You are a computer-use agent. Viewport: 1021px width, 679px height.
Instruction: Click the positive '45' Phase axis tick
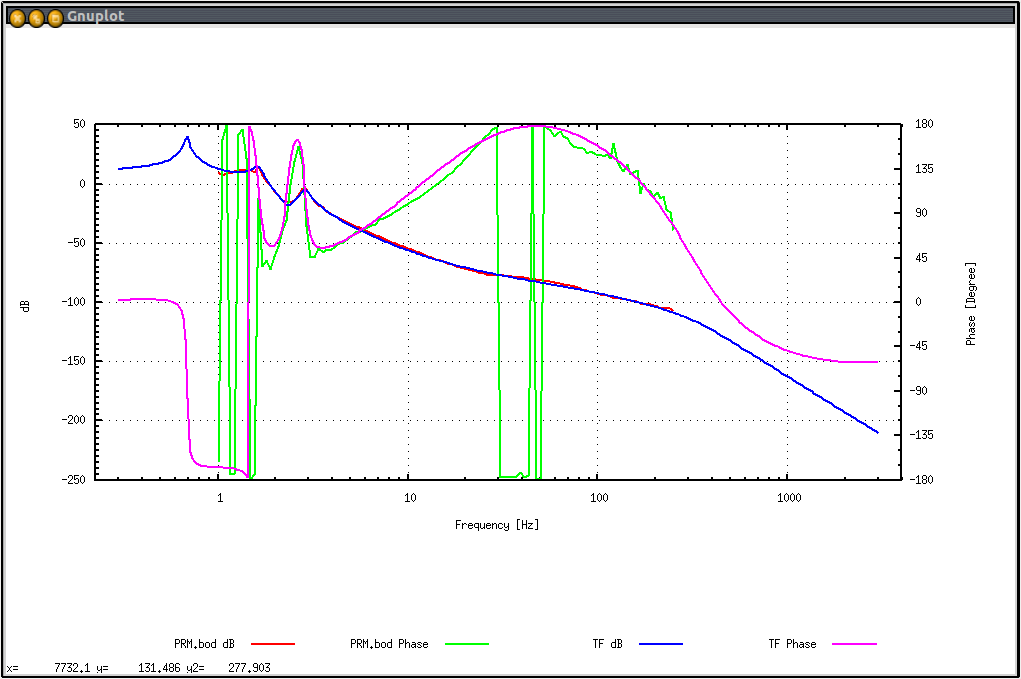point(921,258)
